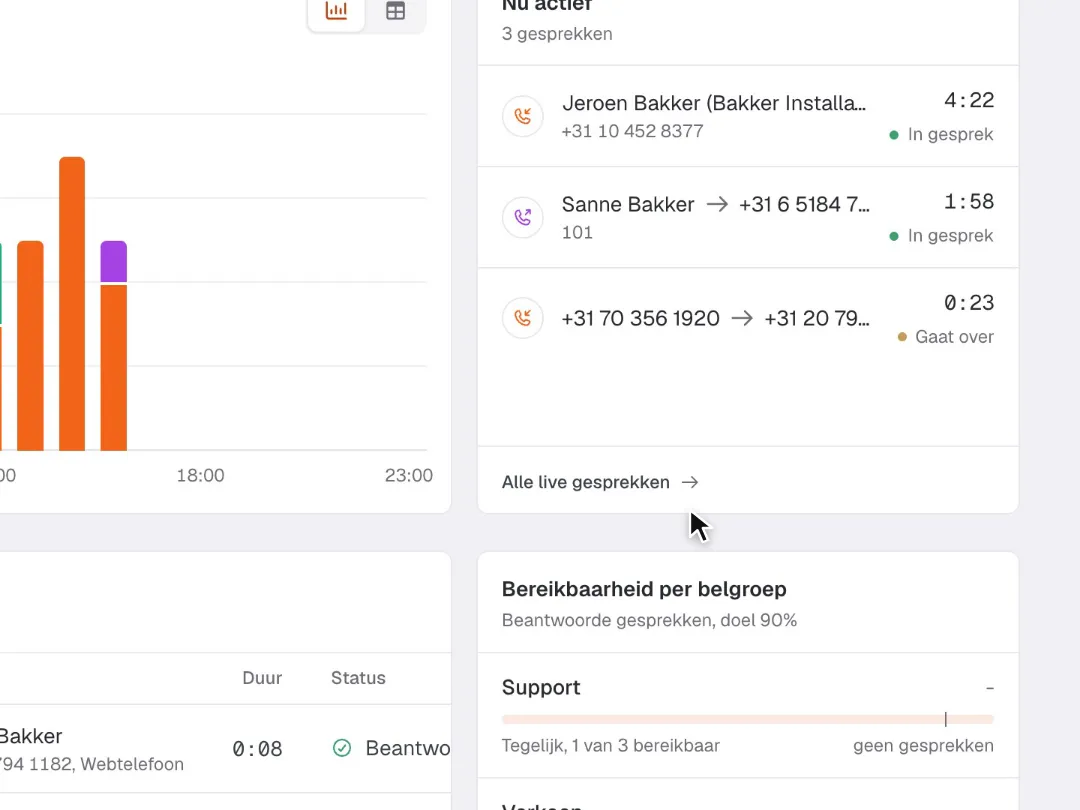The width and height of the screenshot is (1080, 810).
Task: Sort by Status column header
Action: [x=358, y=678]
